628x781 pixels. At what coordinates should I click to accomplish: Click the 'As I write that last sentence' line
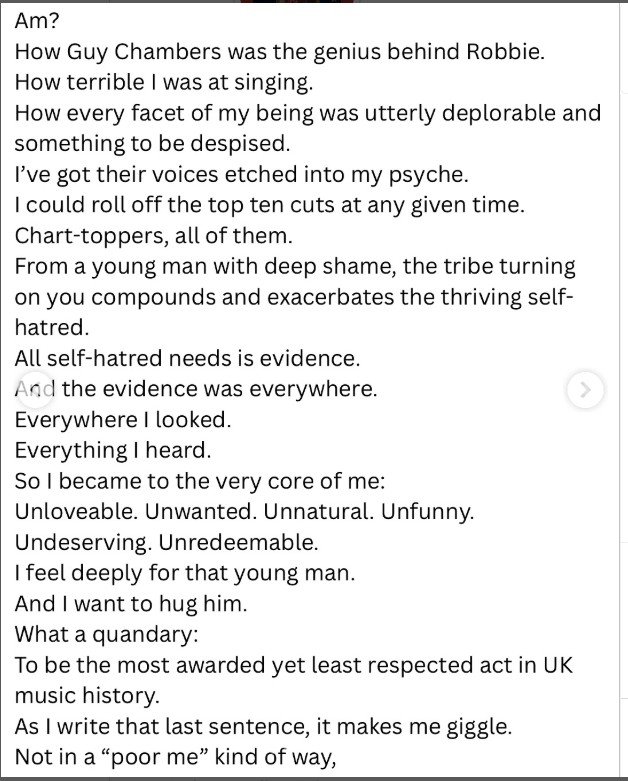[x=263, y=727]
